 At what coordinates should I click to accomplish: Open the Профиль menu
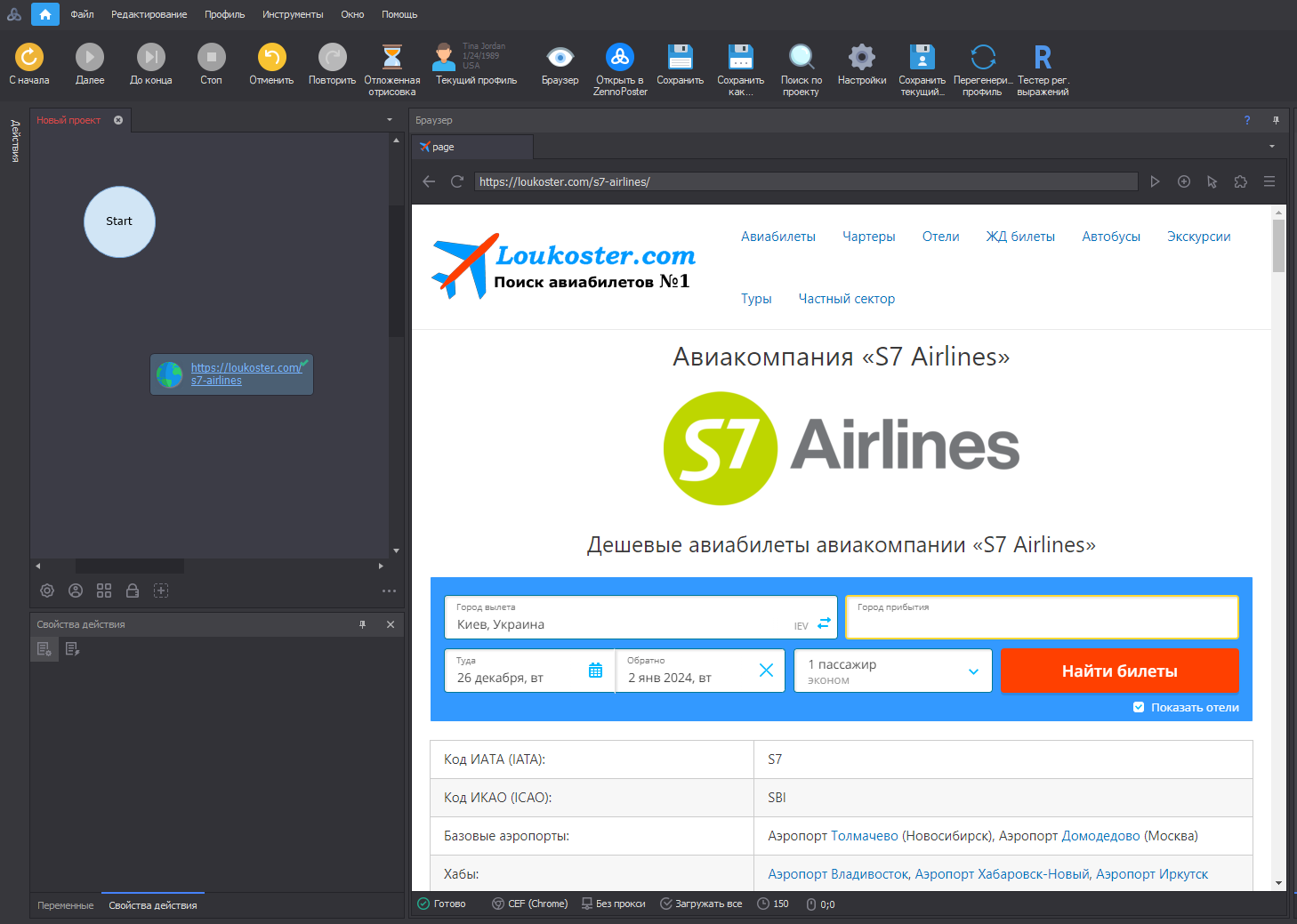pos(224,14)
